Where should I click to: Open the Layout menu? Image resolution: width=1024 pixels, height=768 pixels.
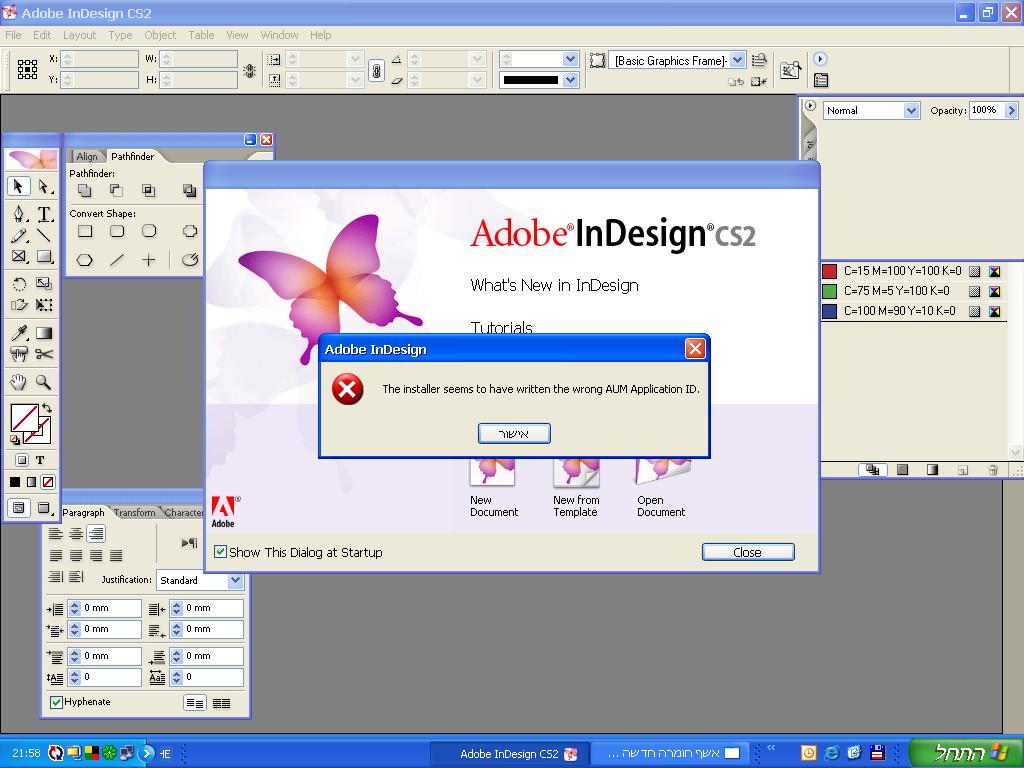click(79, 35)
